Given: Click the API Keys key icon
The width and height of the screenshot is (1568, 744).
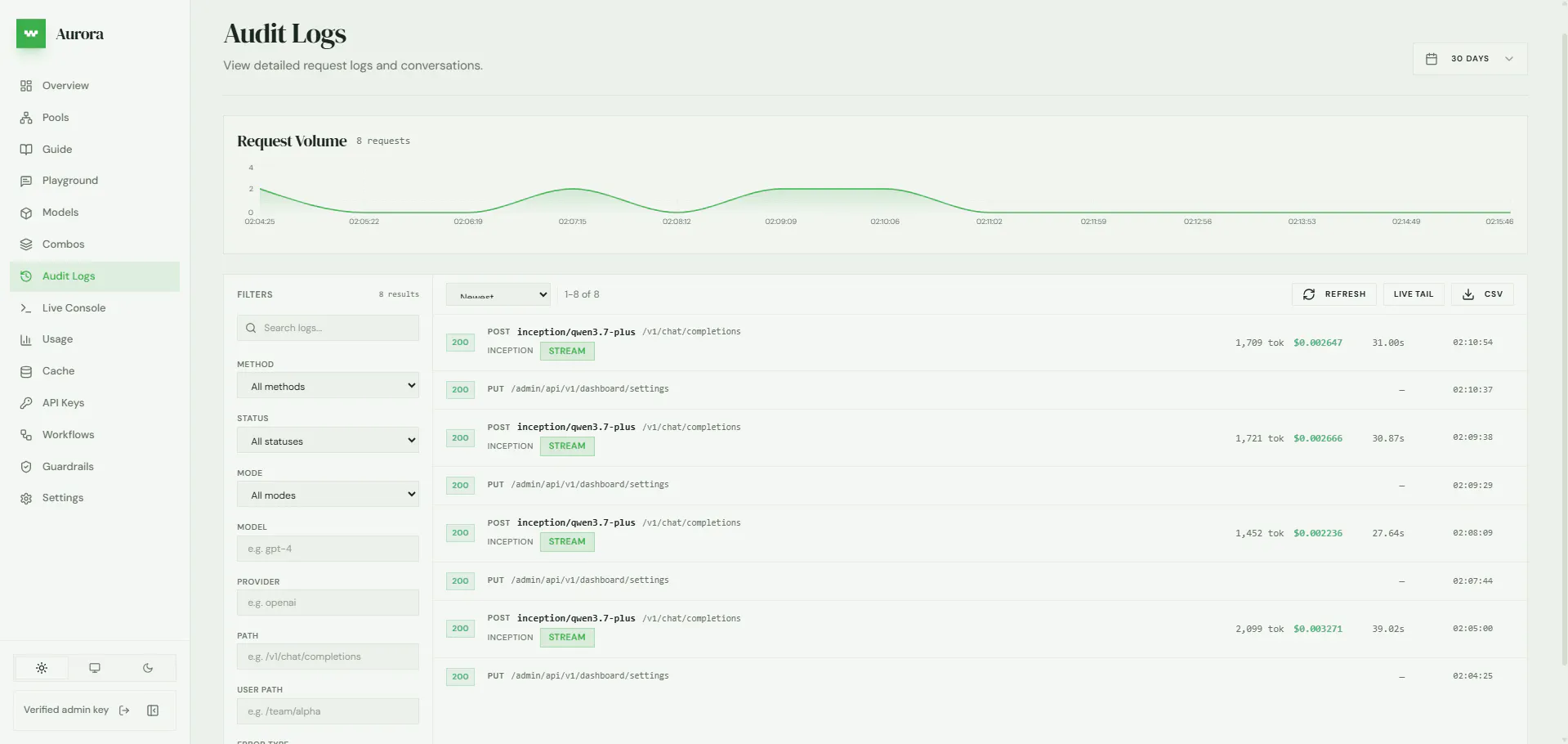Looking at the screenshot, I should [26, 403].
